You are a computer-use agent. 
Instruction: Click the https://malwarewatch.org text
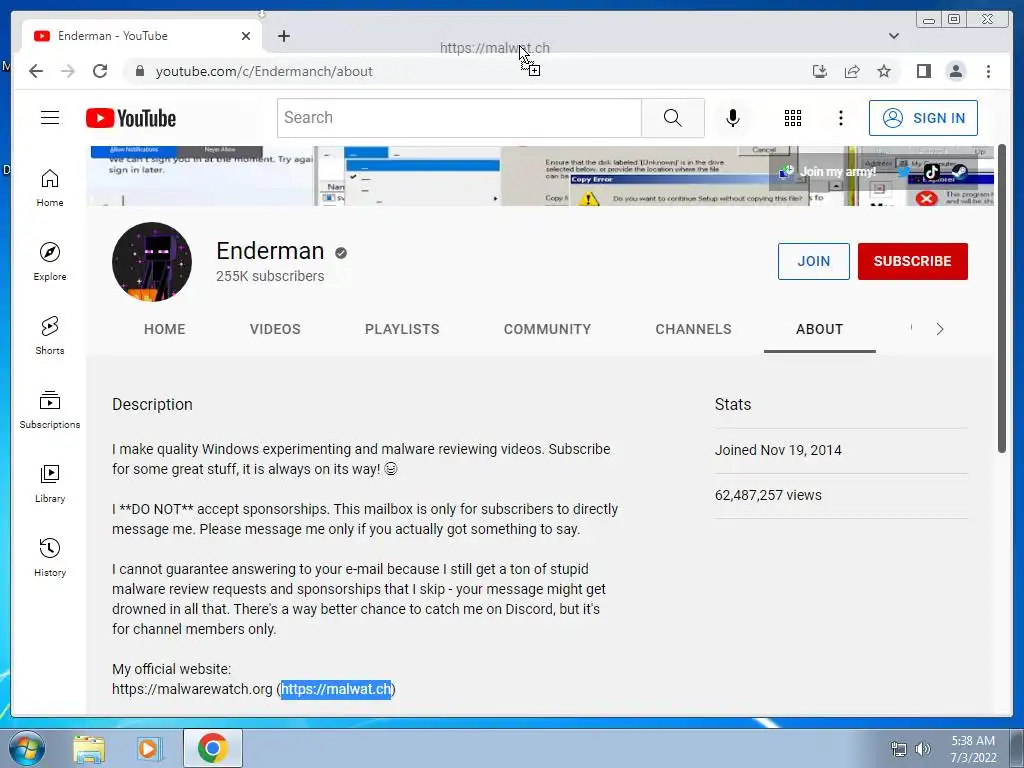(x=192, y=689)
